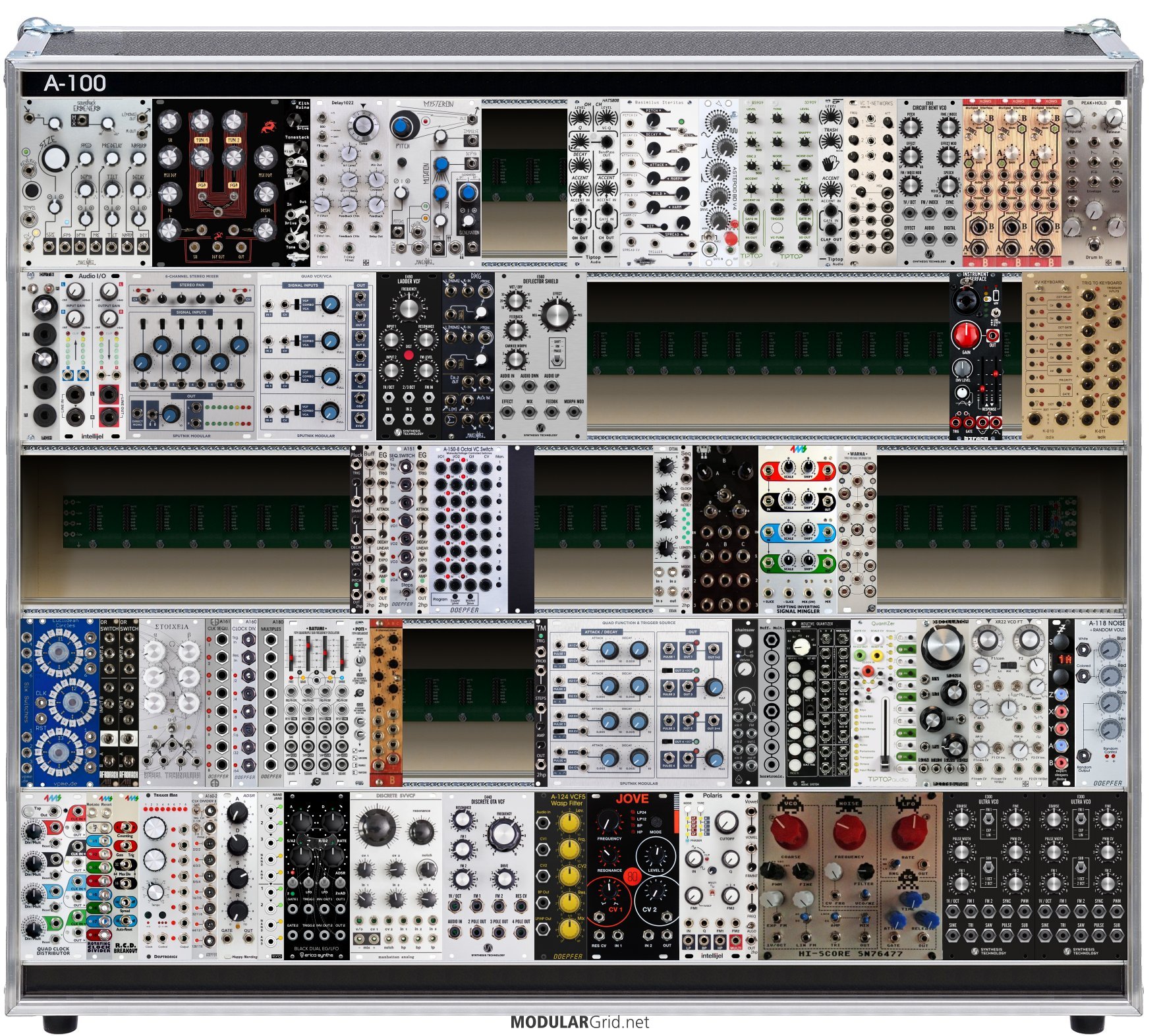Viewport: 1161px width, 1036px height.
Task: Flip the Deflector Shield Shift/RM/Phase switch
Action: 557,359
